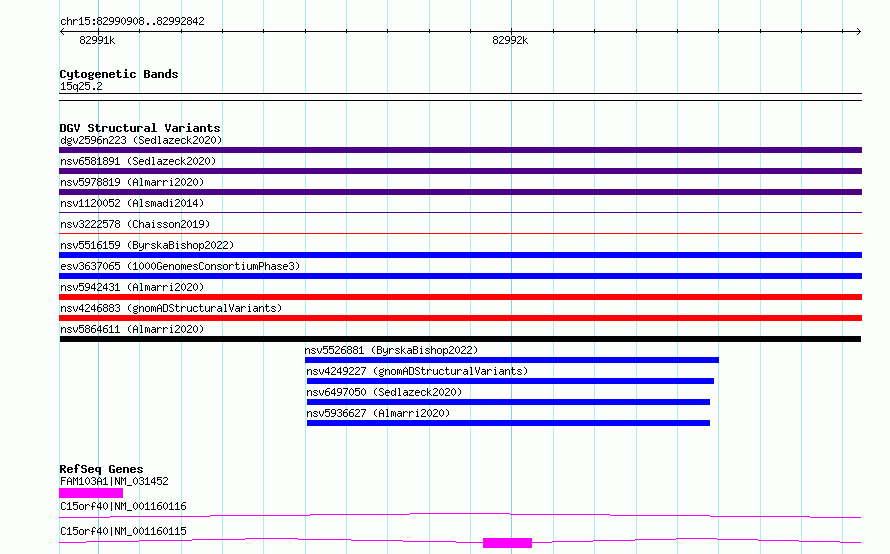Click the right arrow end of the ruler

[858, 31]
